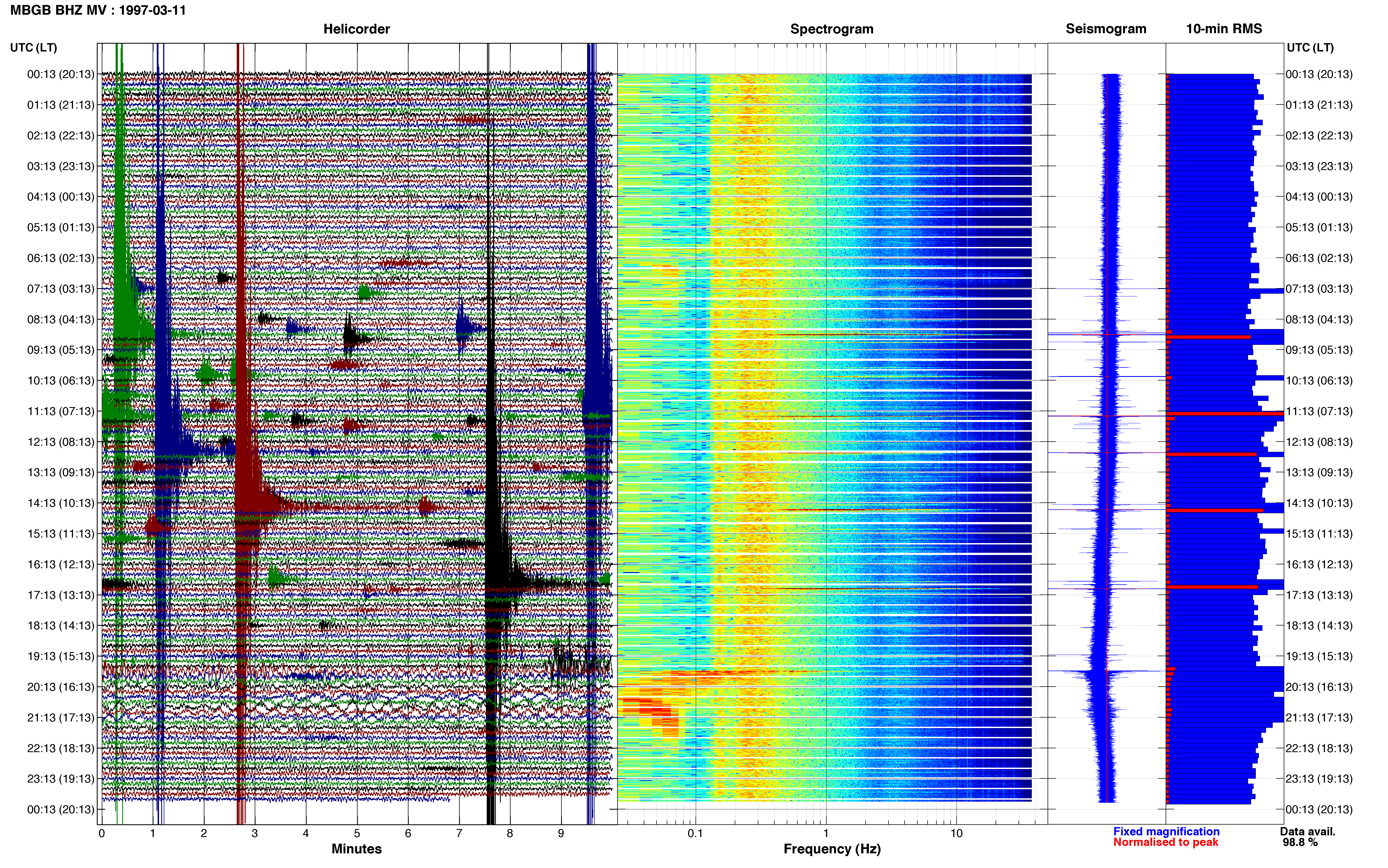Click the 98.8 % availability value
1388x868 pixels.
[x=1300, y=842]
